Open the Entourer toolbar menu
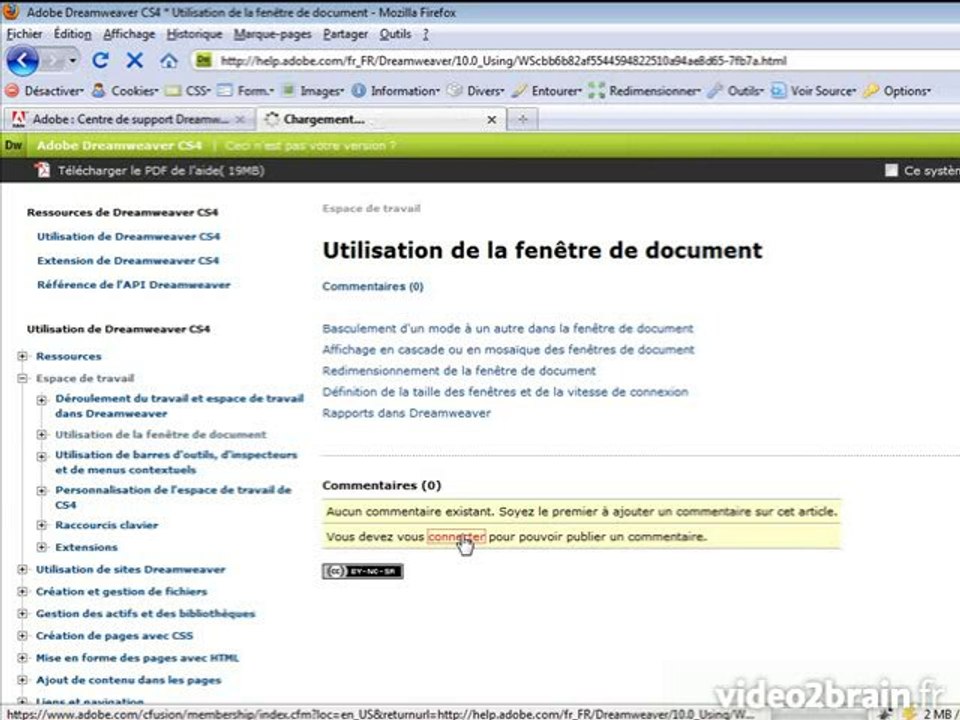Image resolution: width=960 pixels, height=720 pixels. (x=547, y=91)
